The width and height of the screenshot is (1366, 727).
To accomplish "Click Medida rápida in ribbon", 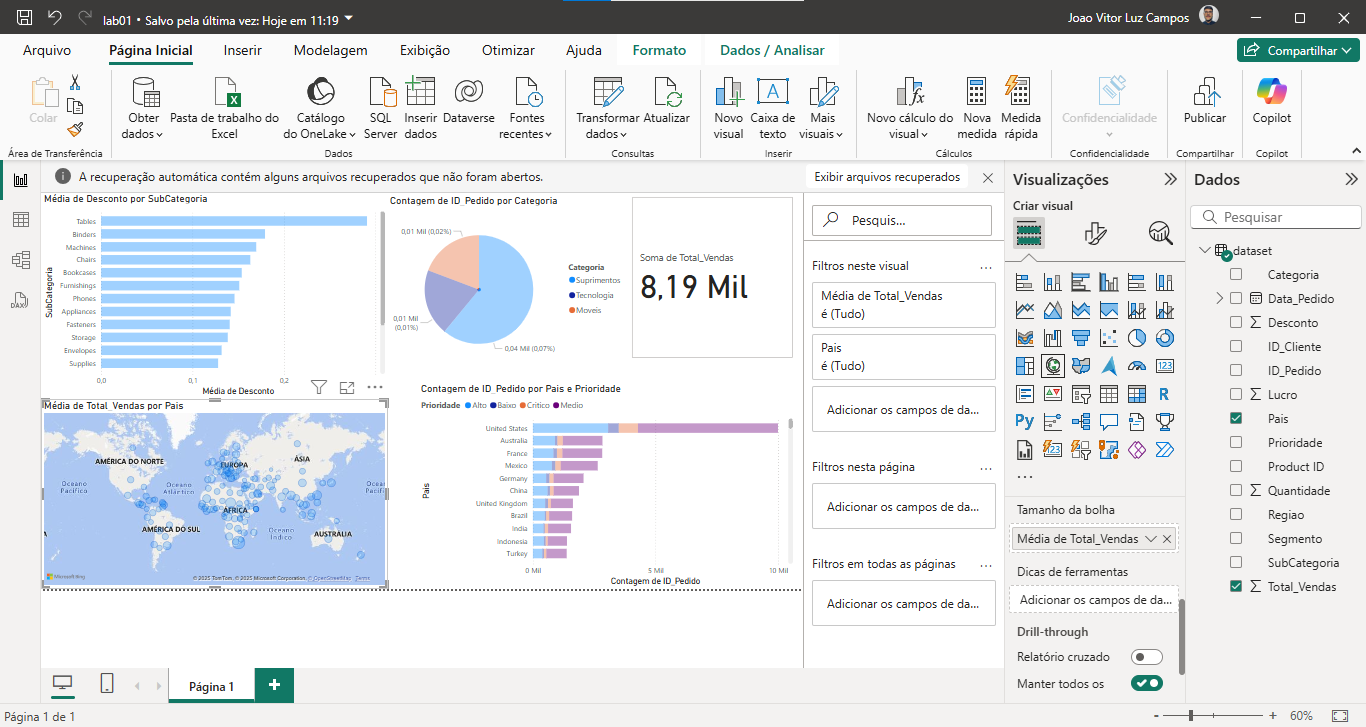I will (x=1021, y=108).
